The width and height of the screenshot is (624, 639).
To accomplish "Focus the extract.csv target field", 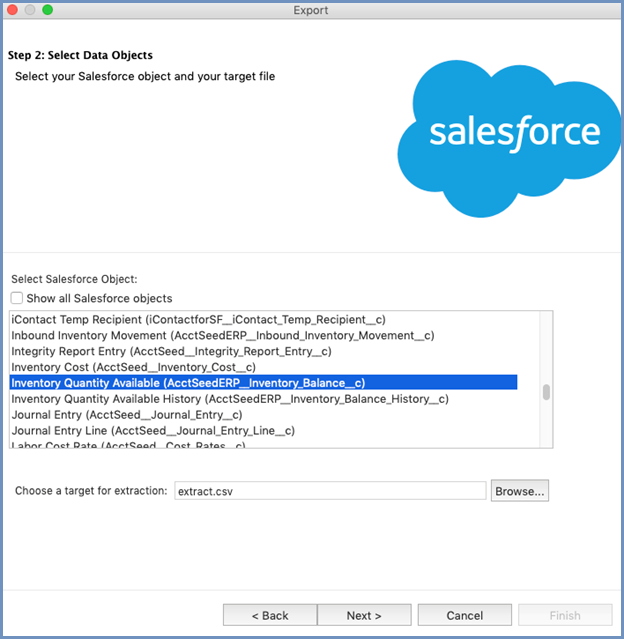I will [x=330, y=491].
